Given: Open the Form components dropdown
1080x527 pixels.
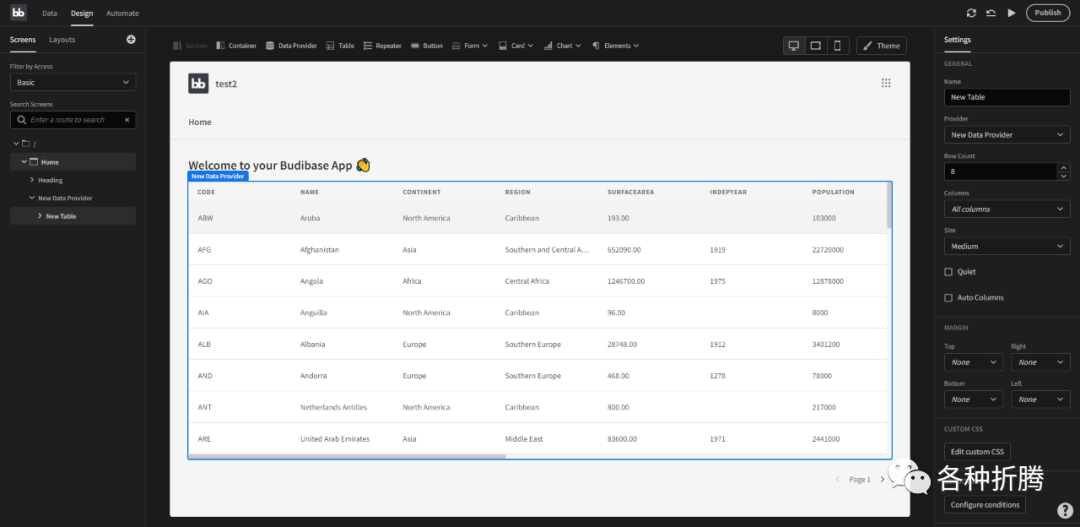Looking at the screenshot, I should pos(470,45).
